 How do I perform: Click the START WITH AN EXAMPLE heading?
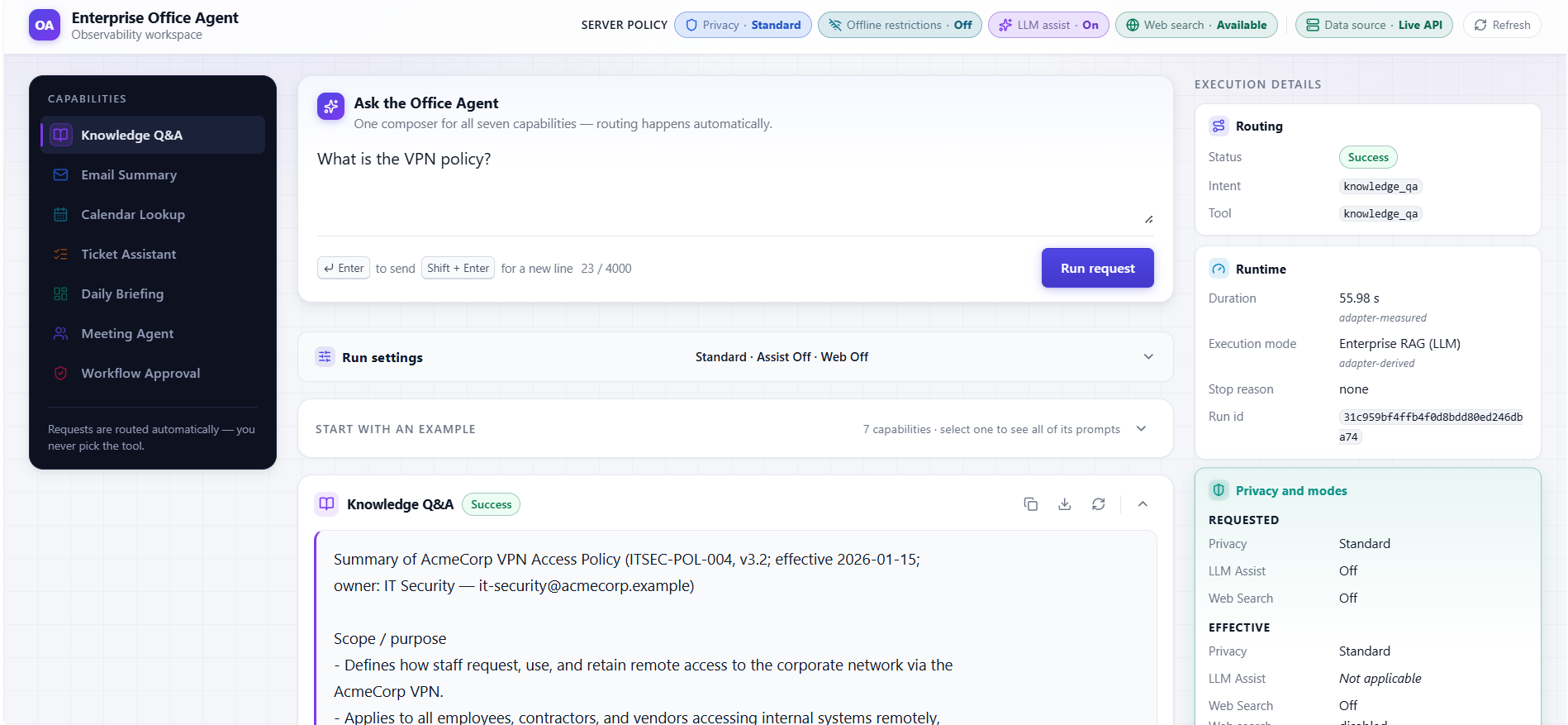pos(395,428)
